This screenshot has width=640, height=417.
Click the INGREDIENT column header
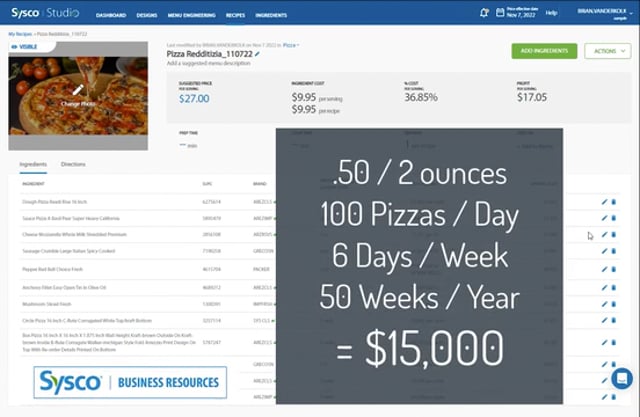pyautogui.click(x=33, y=184)
